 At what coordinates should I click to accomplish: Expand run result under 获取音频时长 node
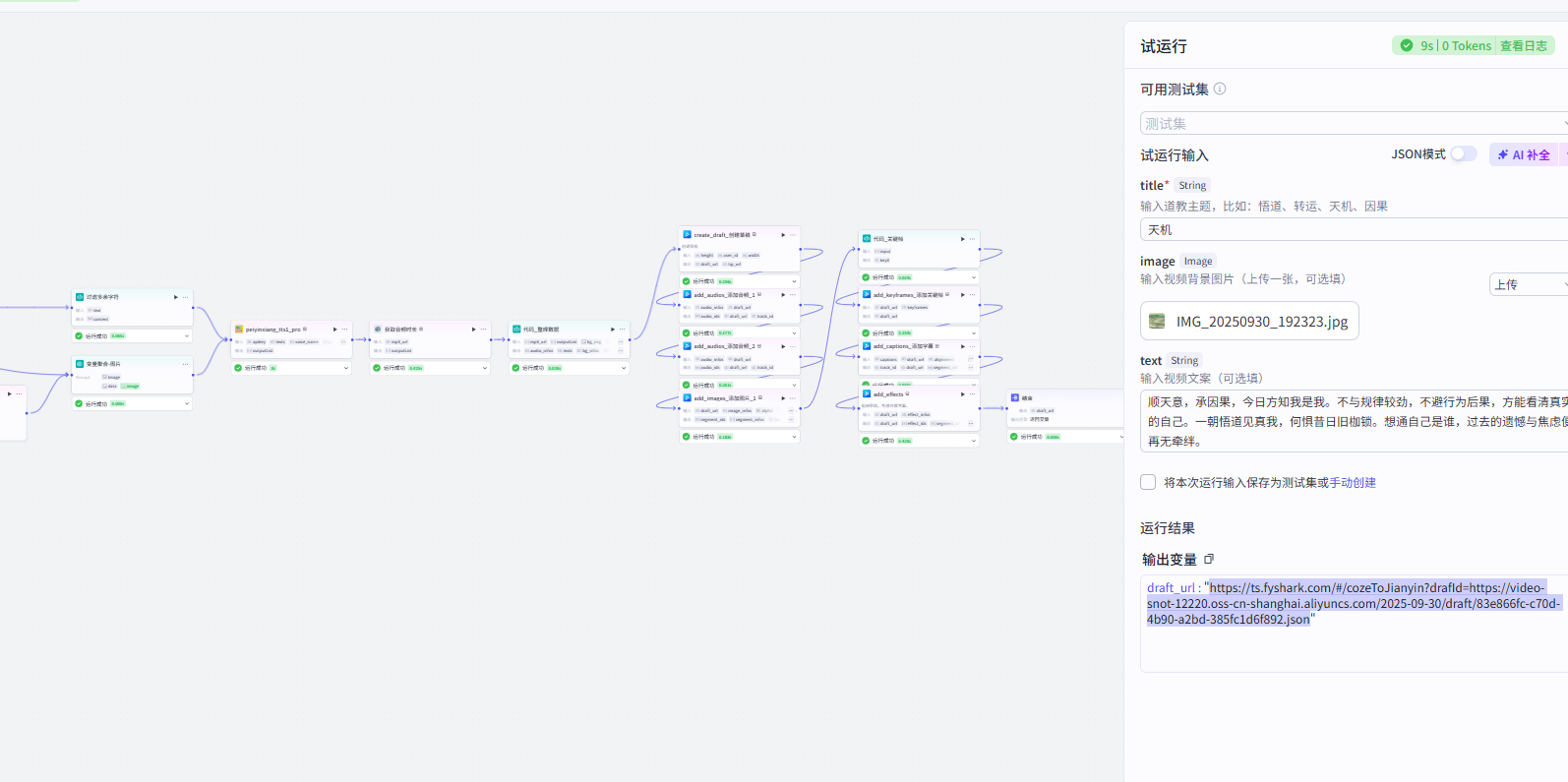point(484,368)
